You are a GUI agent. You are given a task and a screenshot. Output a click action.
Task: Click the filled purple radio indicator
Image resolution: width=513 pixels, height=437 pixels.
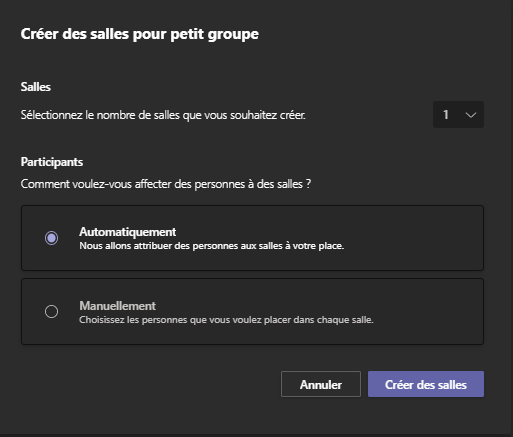point(51,238)
